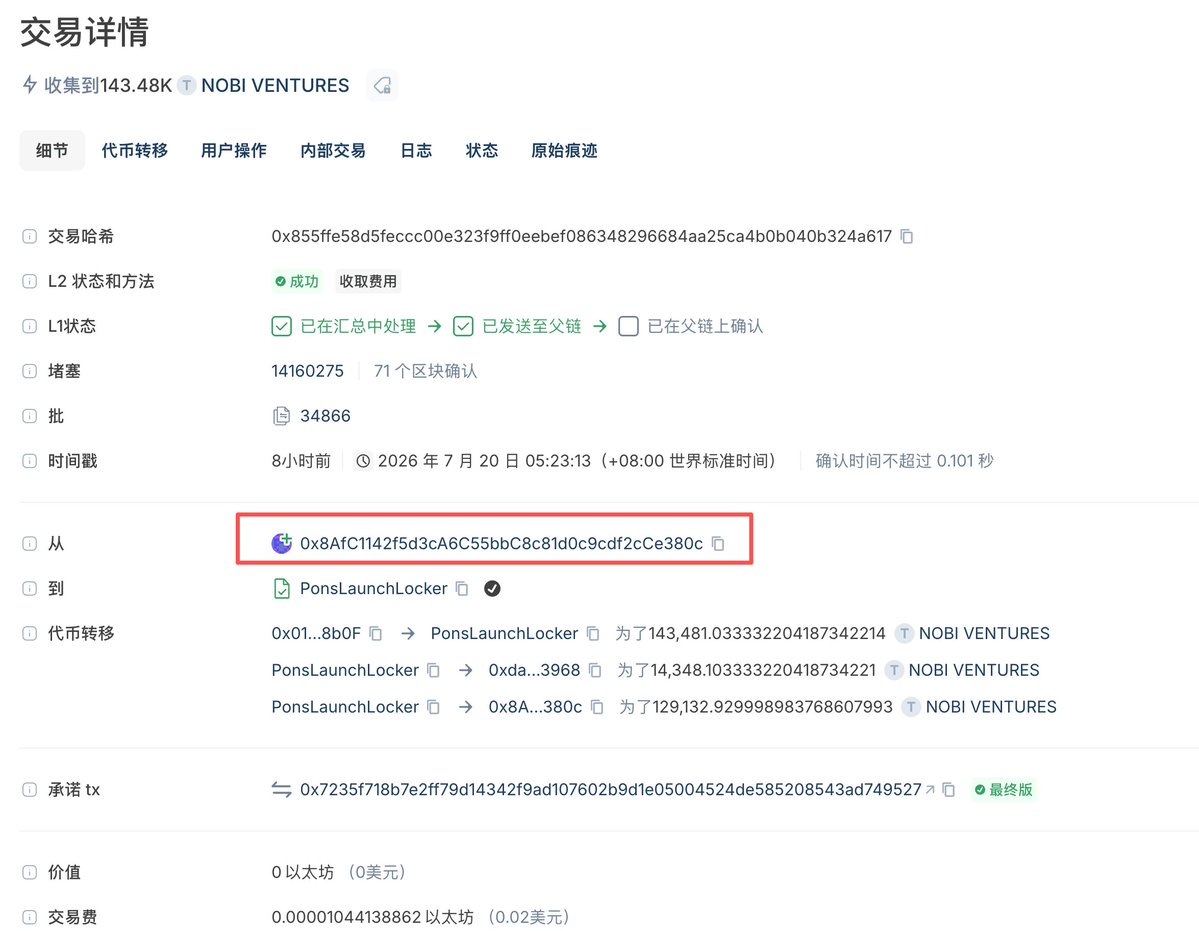Switch to the 代币转移 tab
This screenshot has height=931, width=1199.
135,151
